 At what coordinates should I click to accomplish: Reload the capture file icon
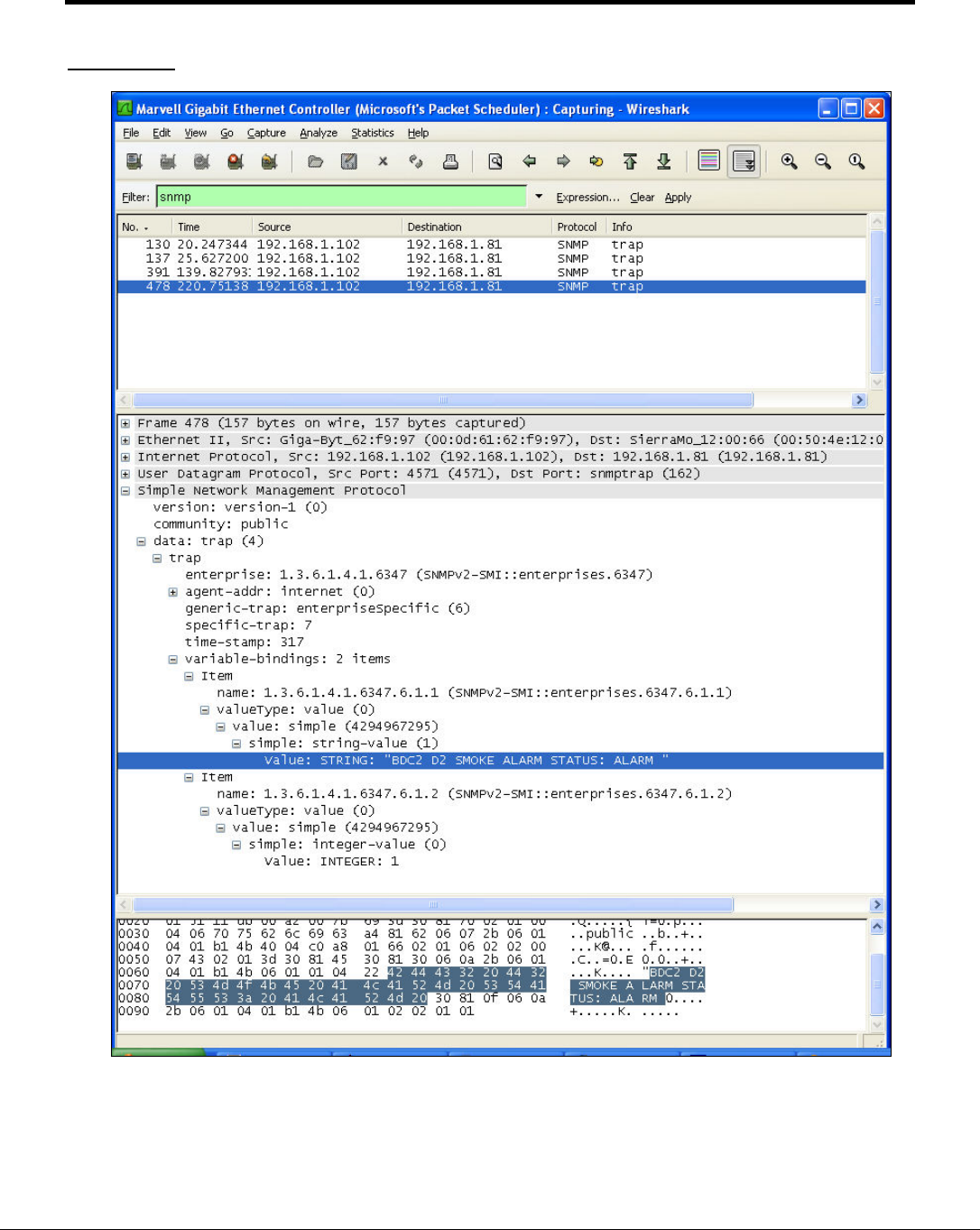click(416, 162)
